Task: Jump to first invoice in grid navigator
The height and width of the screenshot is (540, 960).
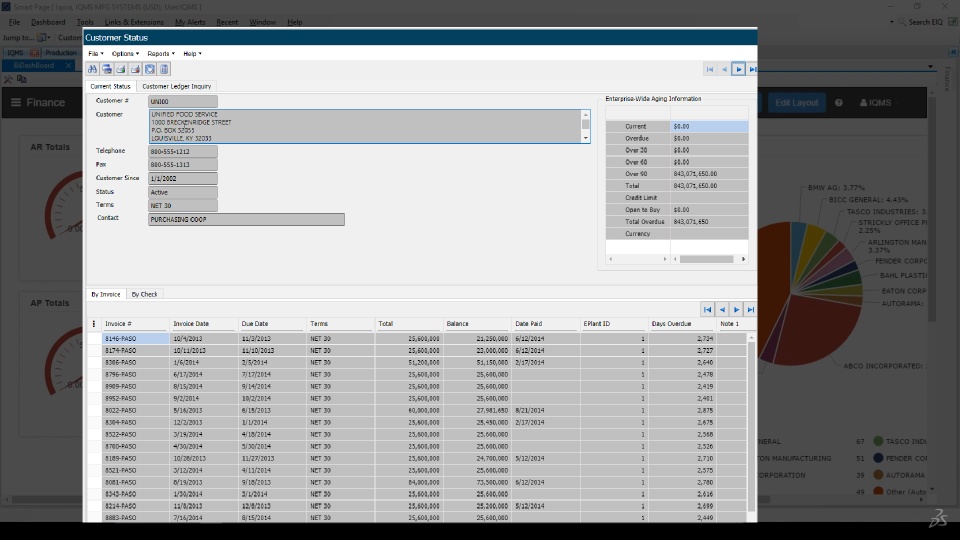Action: click(707, 310)
